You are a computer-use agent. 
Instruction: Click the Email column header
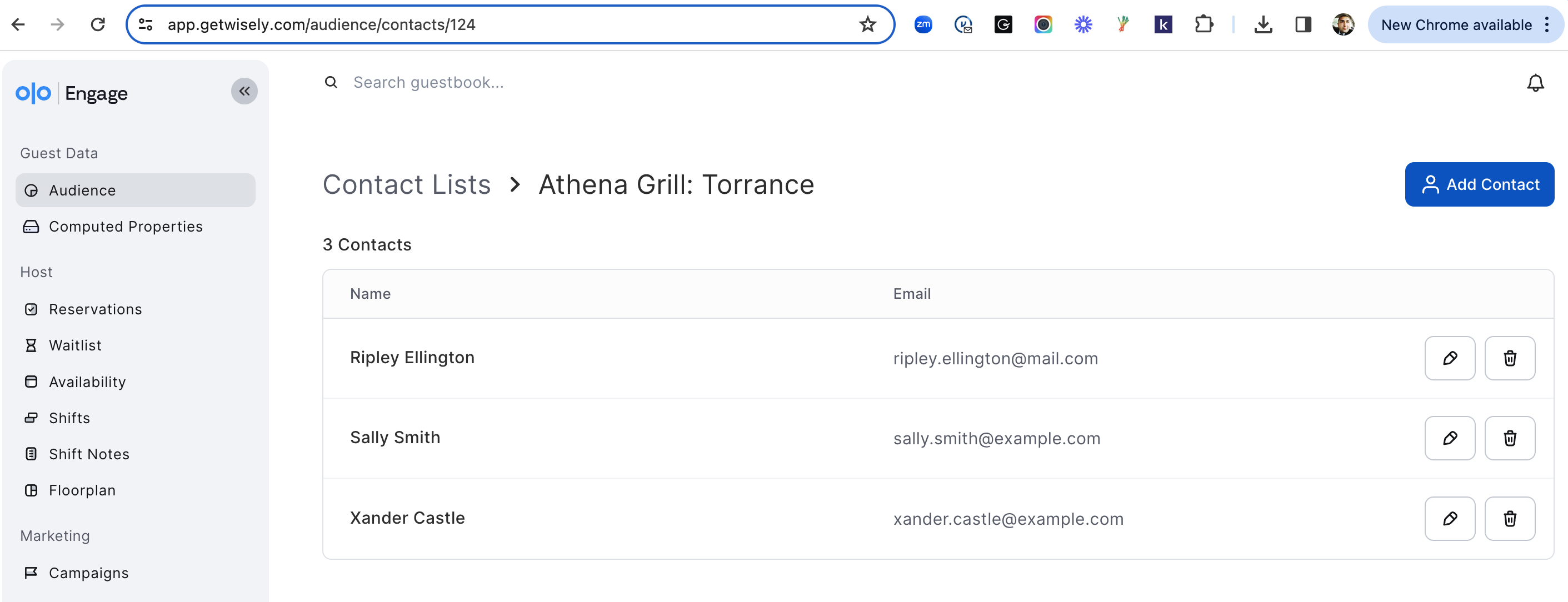pyautogui.click(x=911, y=294)
